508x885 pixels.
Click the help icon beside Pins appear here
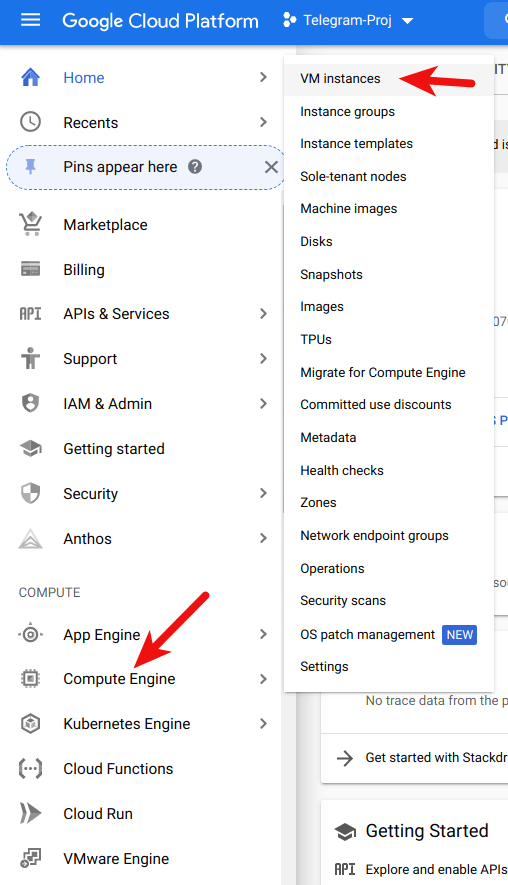point(195,167)
